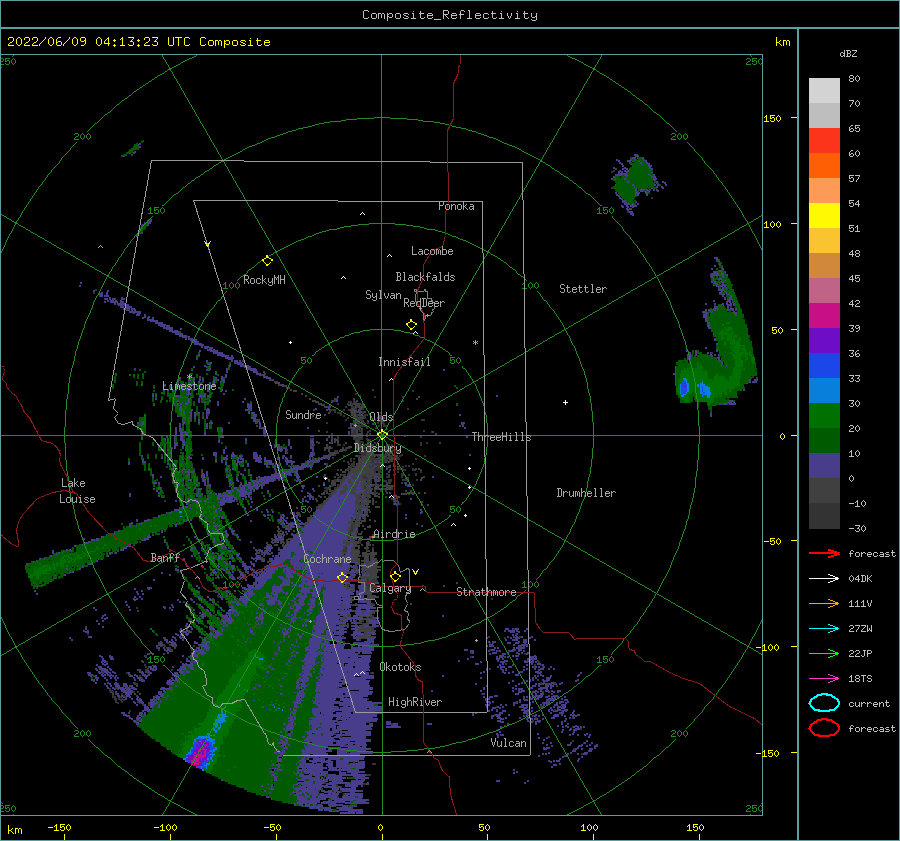Click the Stettler town label
900x841 pixels.
tap(583, 289)
